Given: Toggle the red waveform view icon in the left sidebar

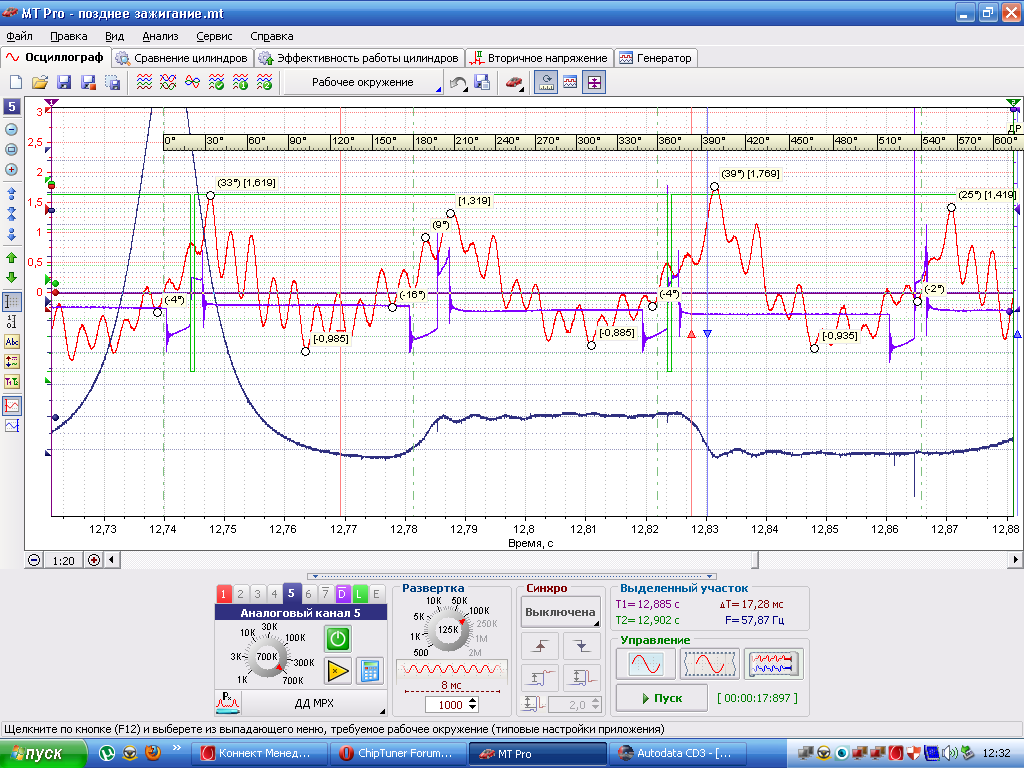Looking at the screenshot, I should click(12, 406).
